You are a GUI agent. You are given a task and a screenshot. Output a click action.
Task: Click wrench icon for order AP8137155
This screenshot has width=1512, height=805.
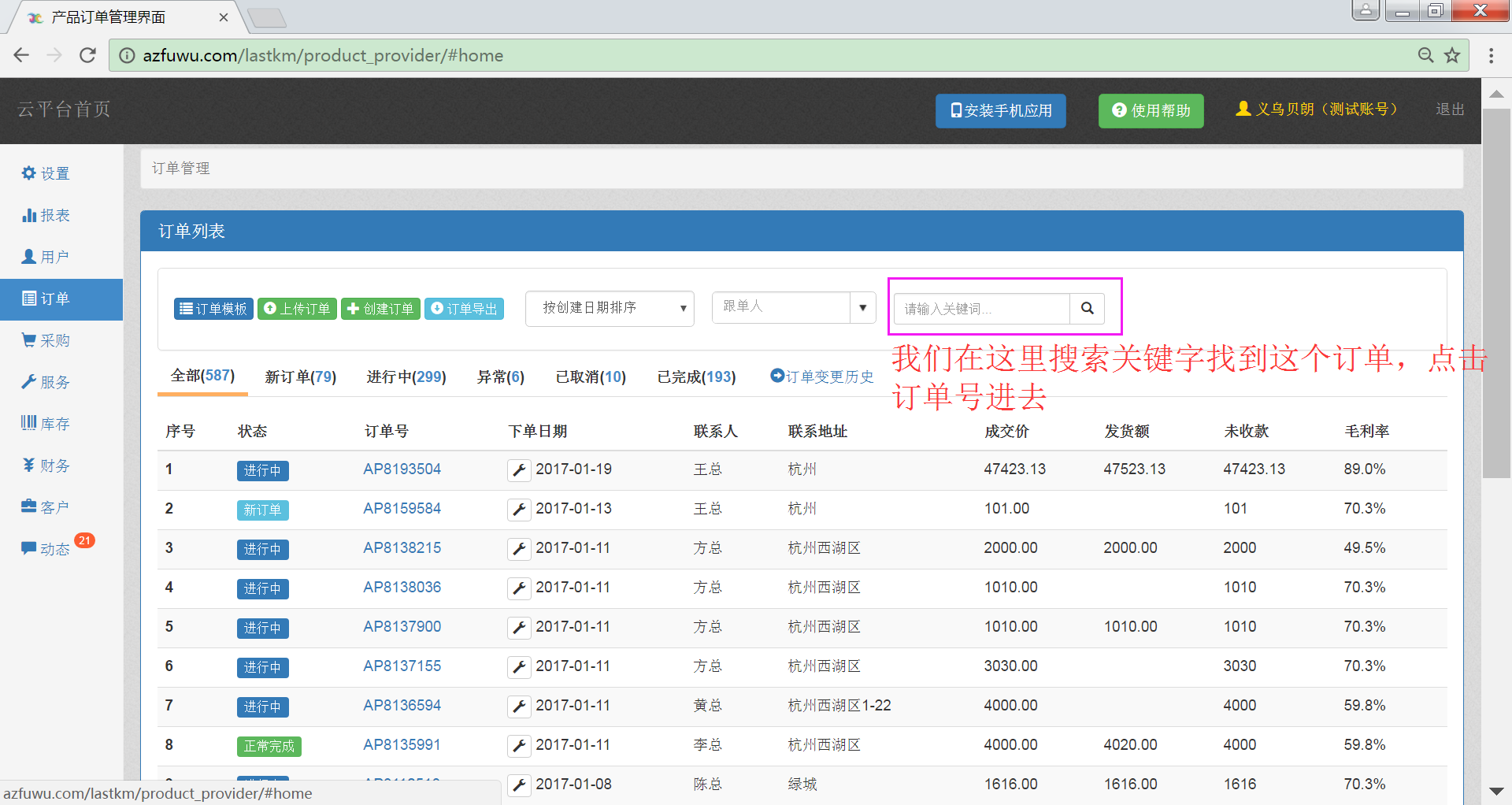pyautogui.click(x=519, y=667)
